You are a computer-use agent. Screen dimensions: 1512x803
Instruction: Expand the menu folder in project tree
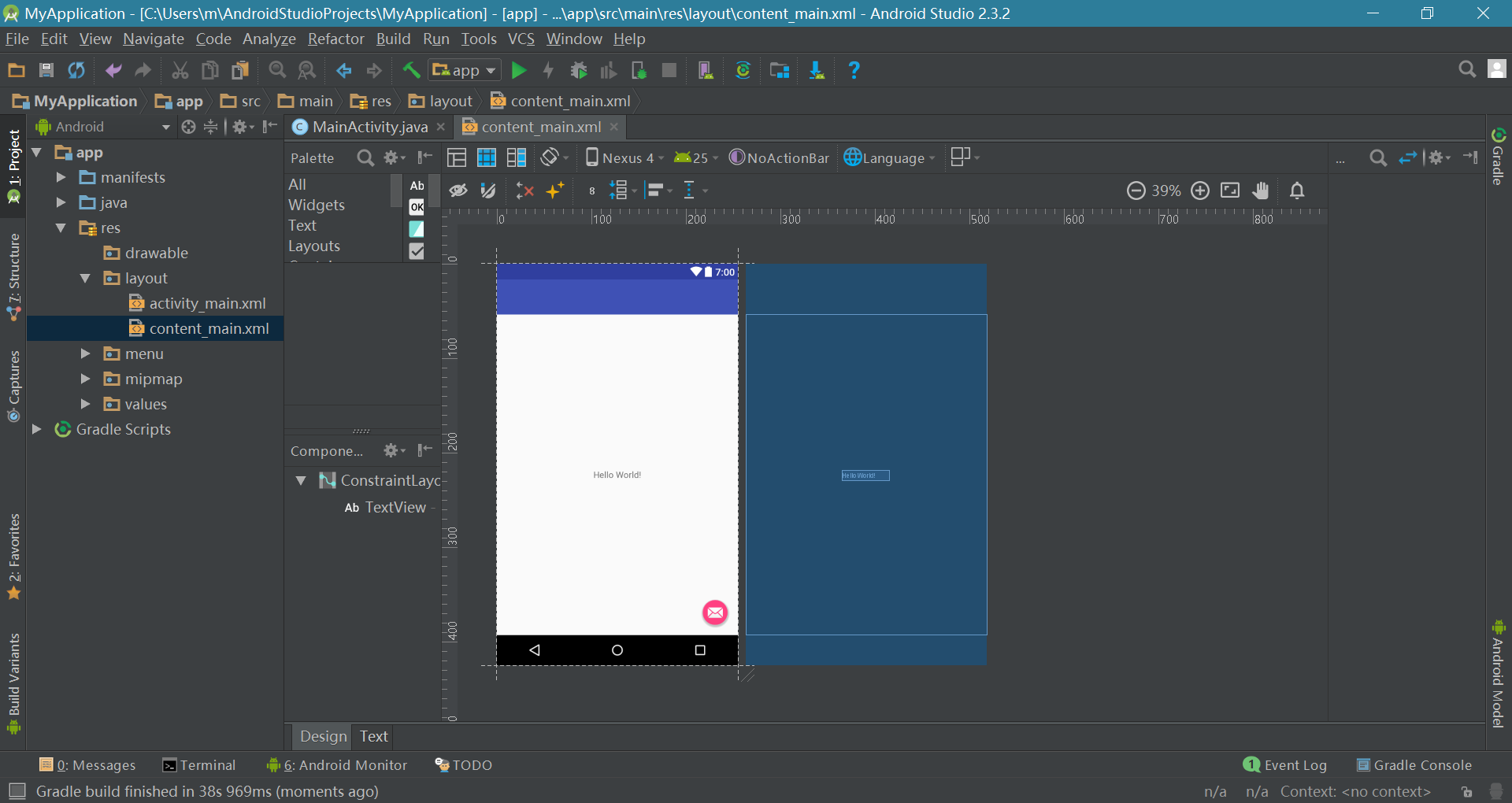click(x=86, y=354)
